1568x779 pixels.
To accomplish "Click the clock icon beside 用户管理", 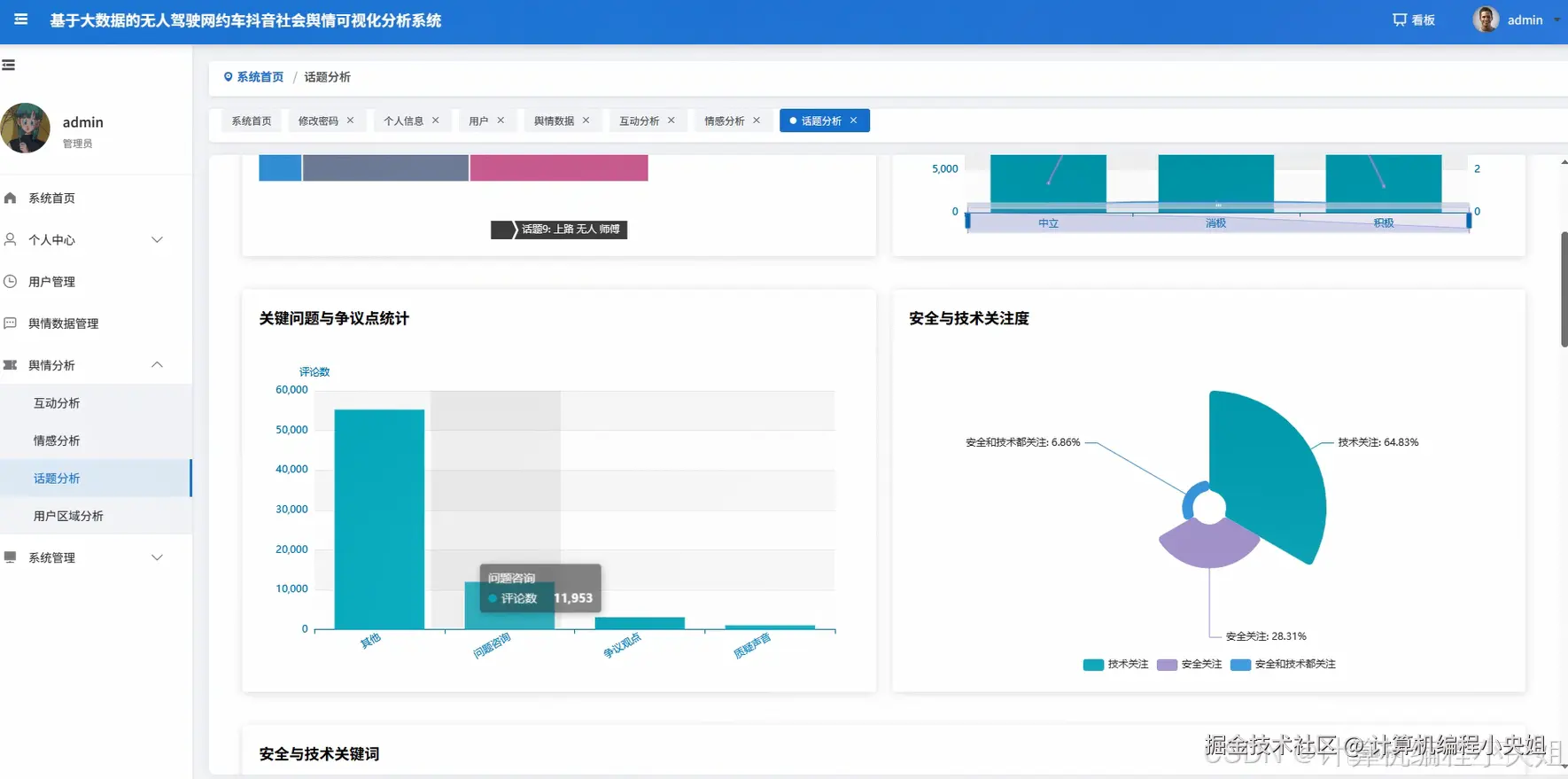I will pyautogui.click(x=11, y=281).
